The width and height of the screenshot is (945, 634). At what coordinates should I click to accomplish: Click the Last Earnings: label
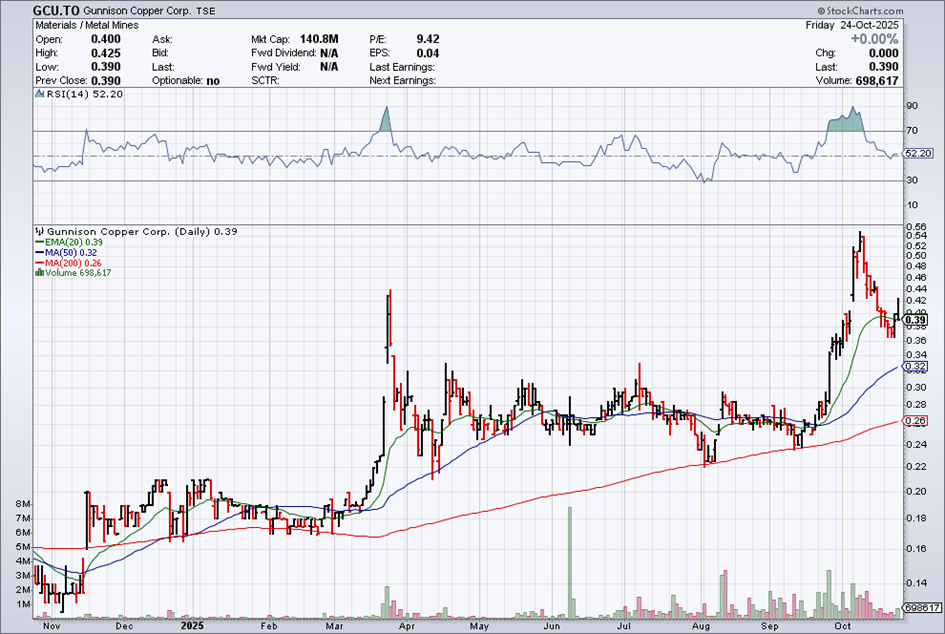point(402,67)
